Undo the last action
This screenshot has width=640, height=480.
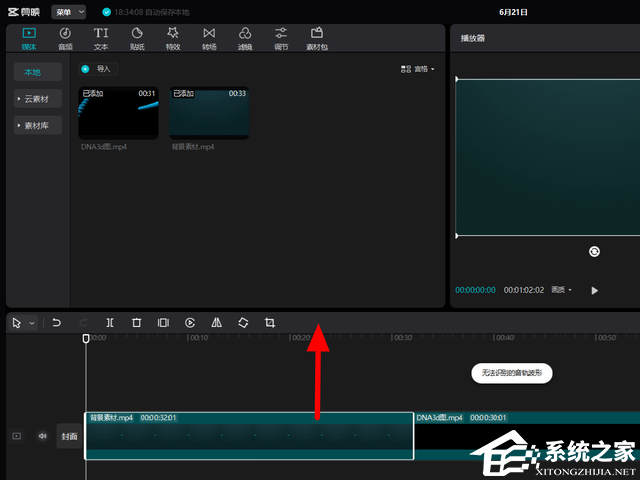[x=56, y=323]
